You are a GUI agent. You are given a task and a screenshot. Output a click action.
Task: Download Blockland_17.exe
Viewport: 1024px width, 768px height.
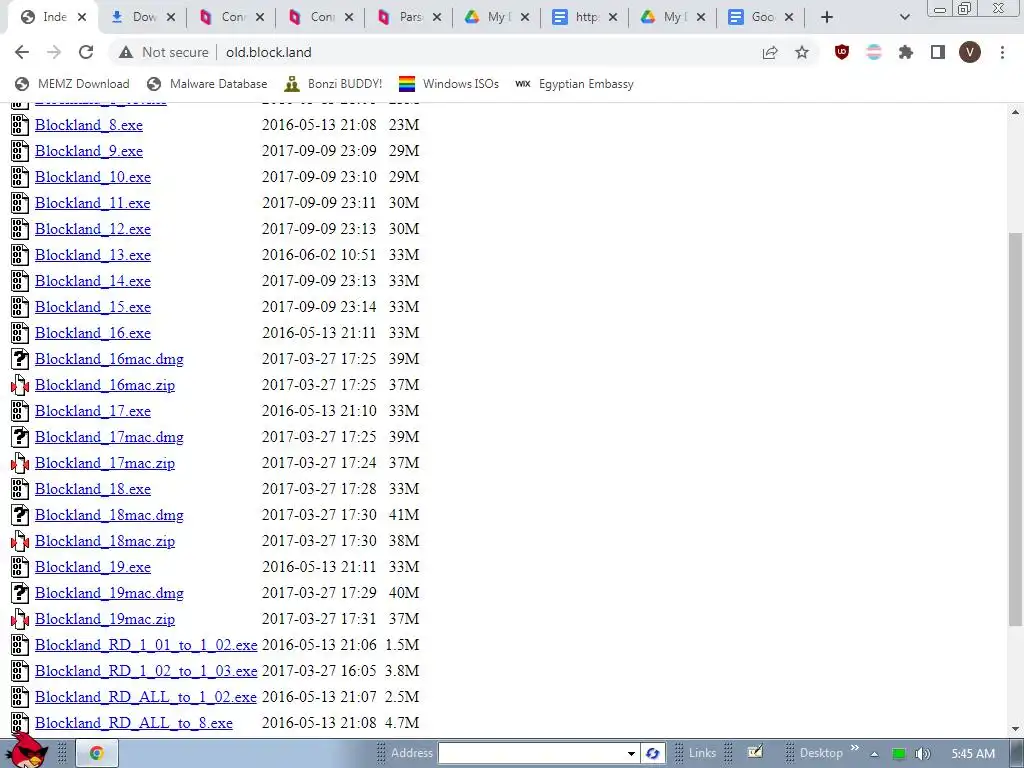coord(93,411)
